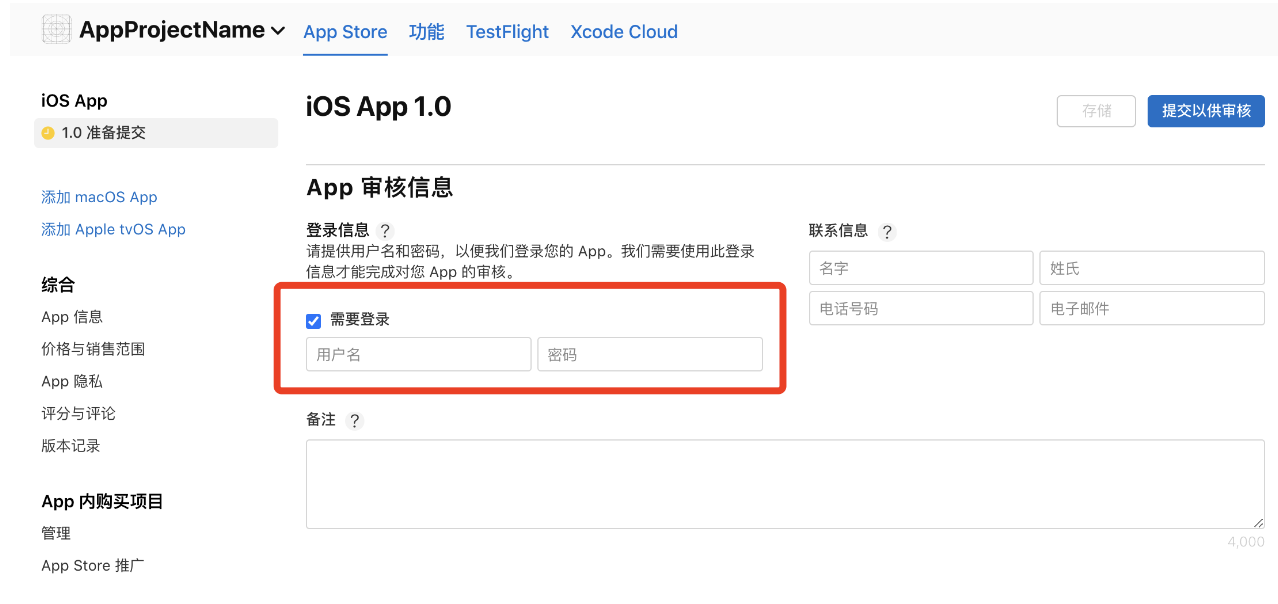
Task: Click the AppProjectName app icon
Action: [57, 29]
